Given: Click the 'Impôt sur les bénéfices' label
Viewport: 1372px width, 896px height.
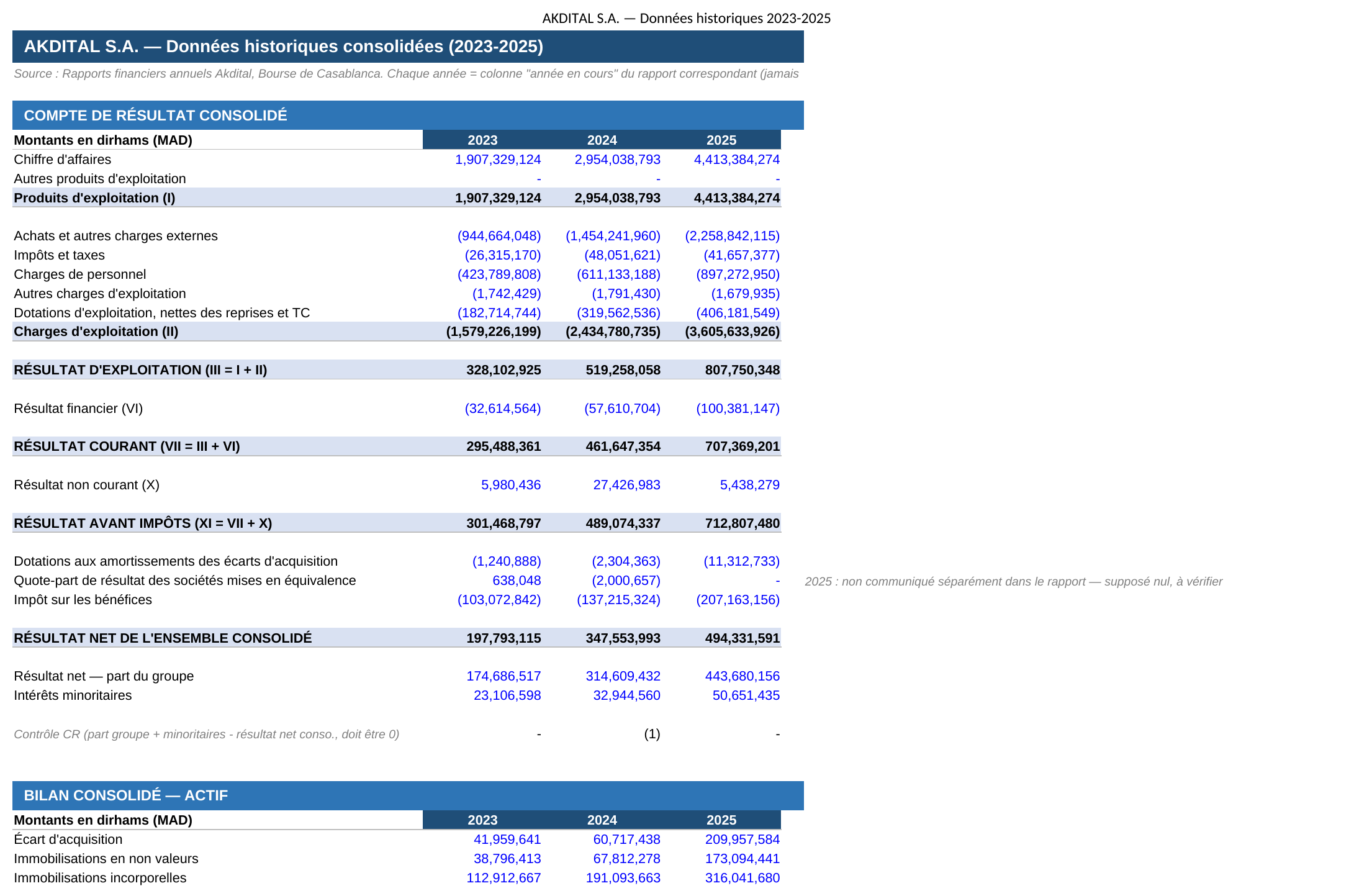Looking at the screenshot, I should pos(83,600).
